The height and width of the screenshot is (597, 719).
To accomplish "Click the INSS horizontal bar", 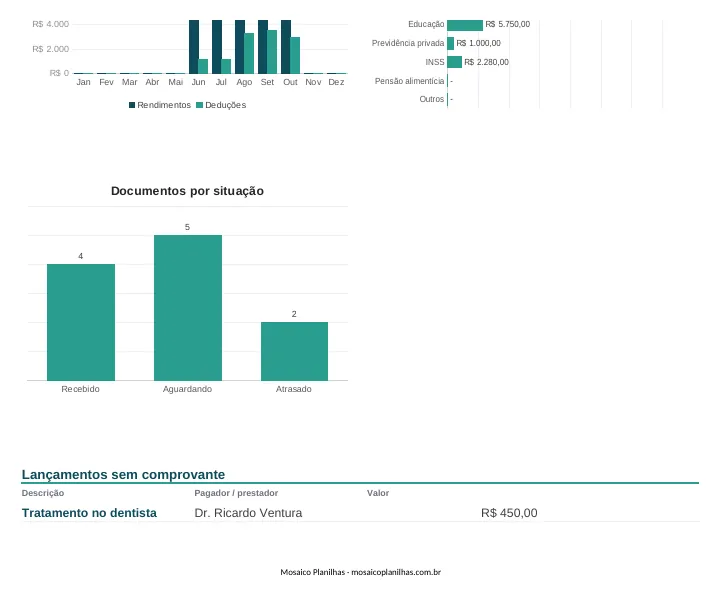I will [x=454, y=62].
